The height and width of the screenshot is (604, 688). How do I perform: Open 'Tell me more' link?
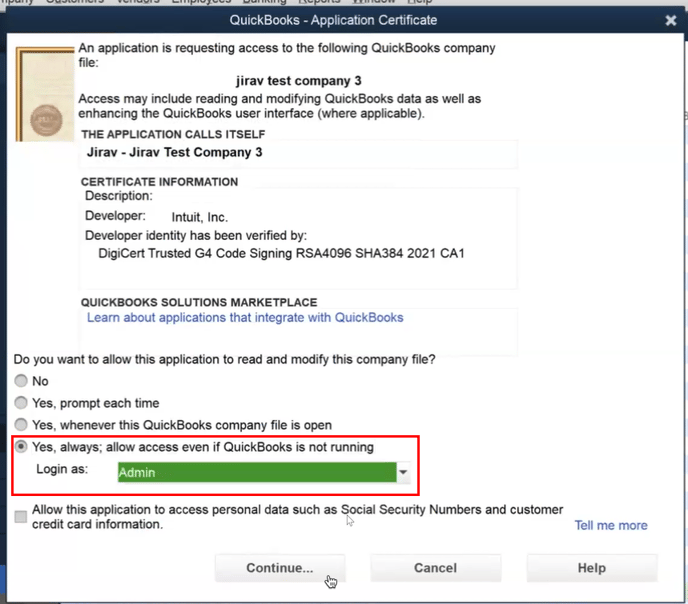click(x=611, y=525)
